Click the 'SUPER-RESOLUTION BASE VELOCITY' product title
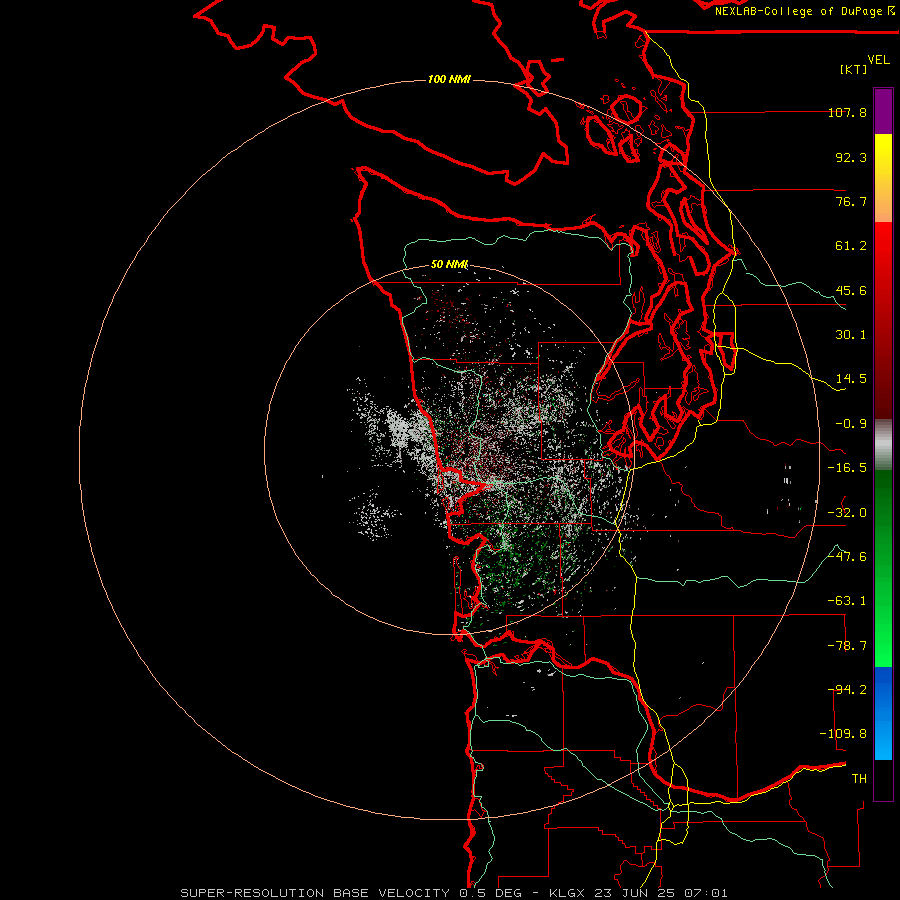The image size is (900, 900). pyautogui.click(x=315, y=893)
